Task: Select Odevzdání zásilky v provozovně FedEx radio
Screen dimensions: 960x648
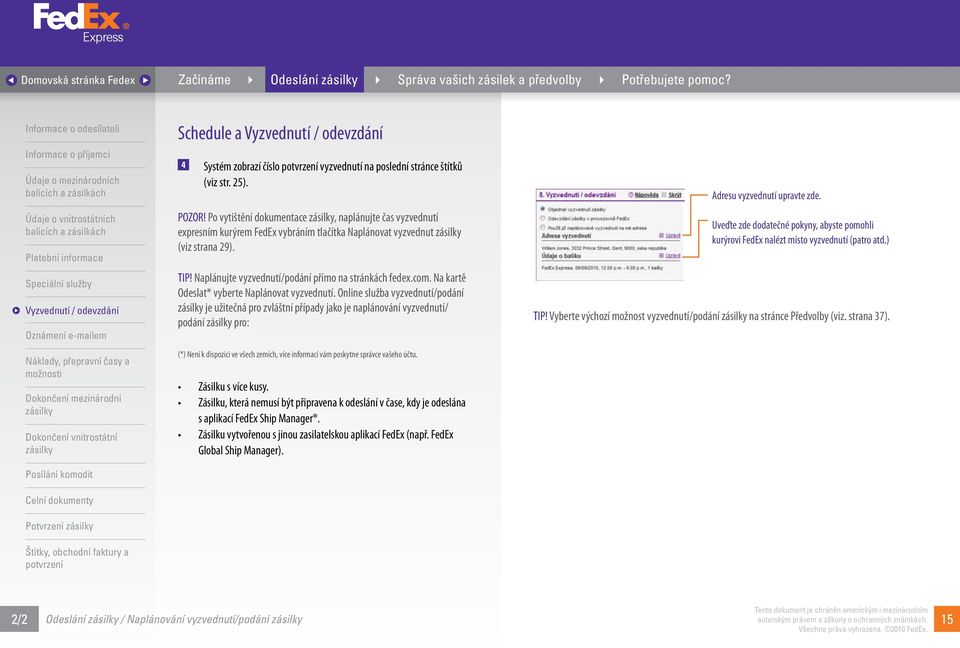Action: [x=542, y=218]
